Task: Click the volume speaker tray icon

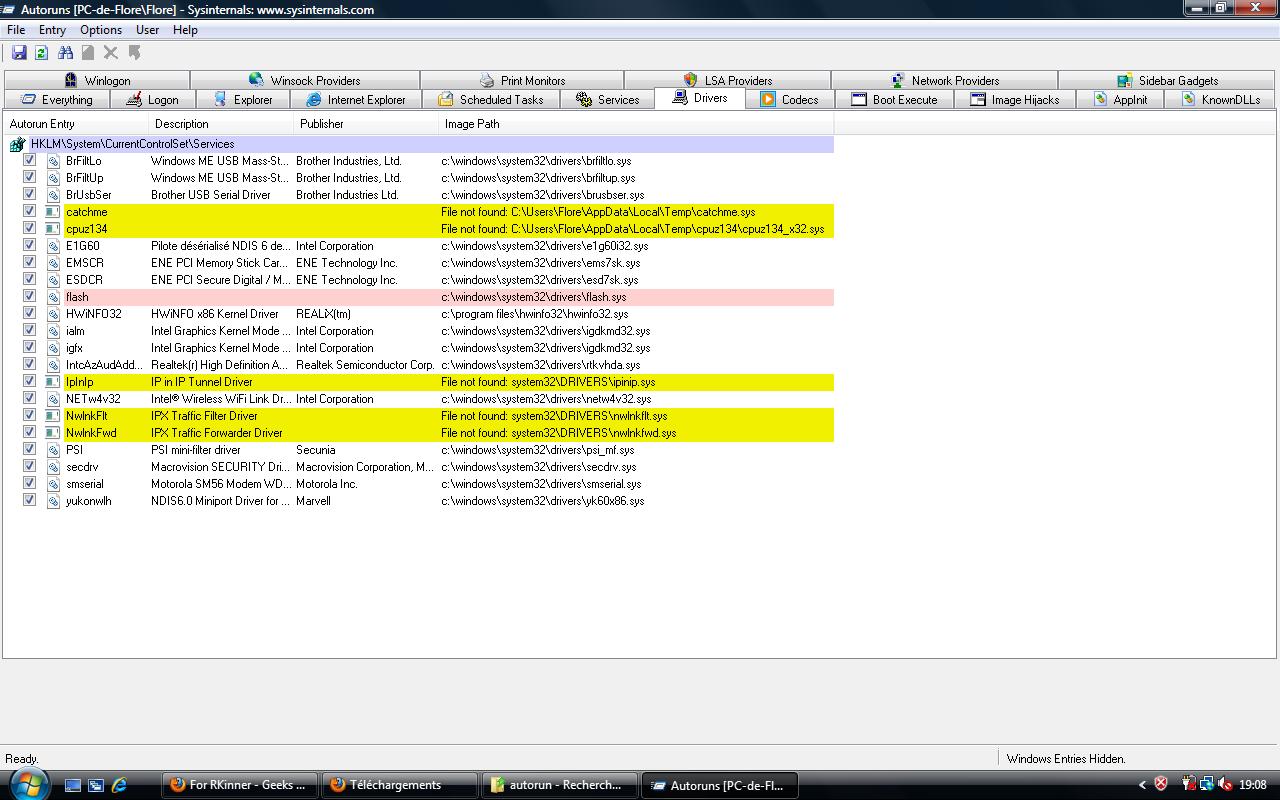Action: [x=1226, y=785]
